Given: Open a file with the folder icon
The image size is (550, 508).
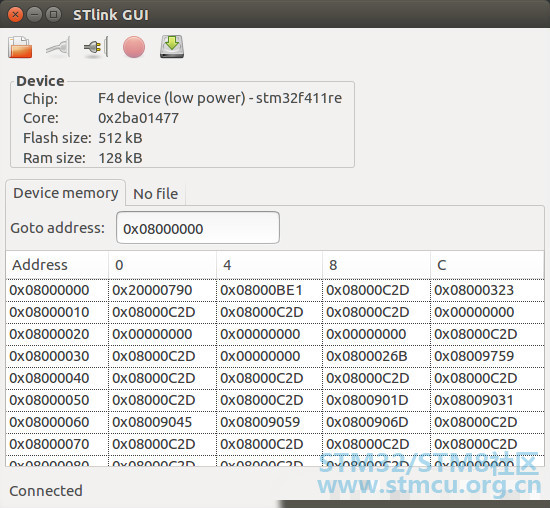Looking at the screenshot, I should (20, 47).
